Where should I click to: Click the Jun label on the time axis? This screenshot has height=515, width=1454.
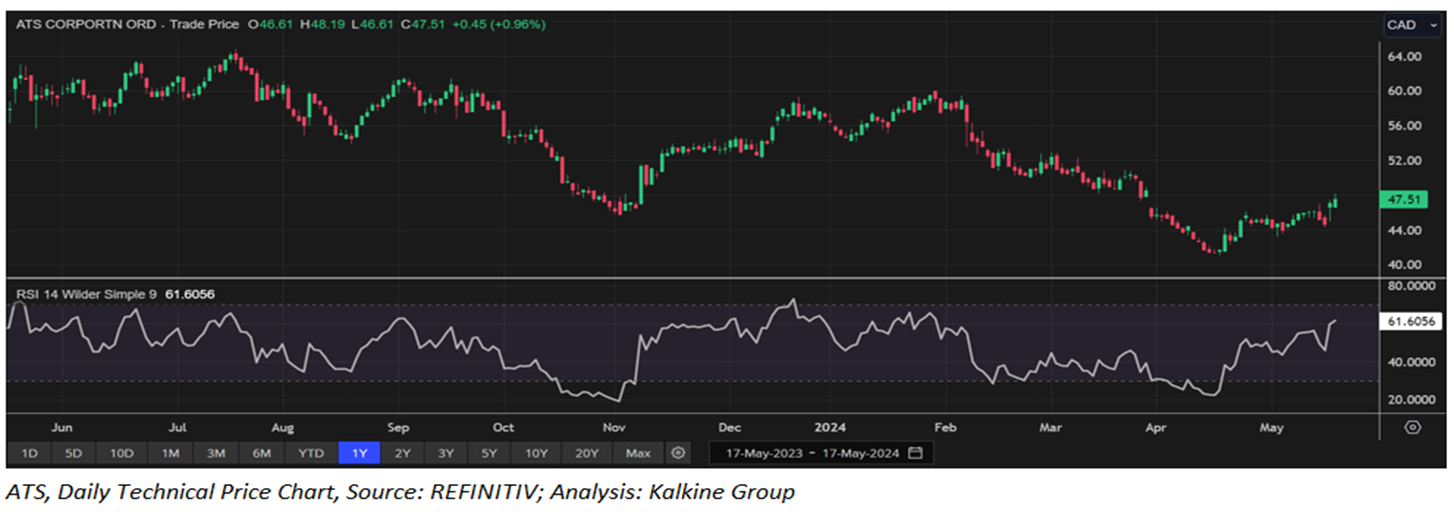tap(60, 427)
